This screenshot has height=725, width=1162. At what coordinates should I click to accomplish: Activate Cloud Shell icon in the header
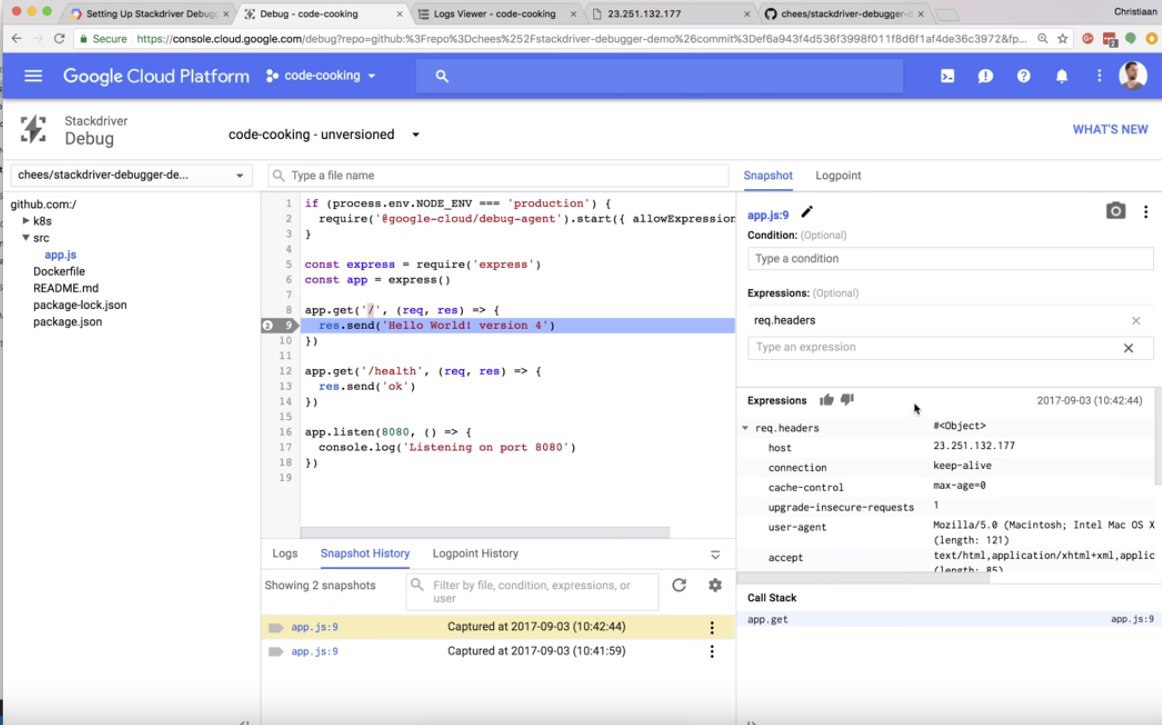[947, 76]
